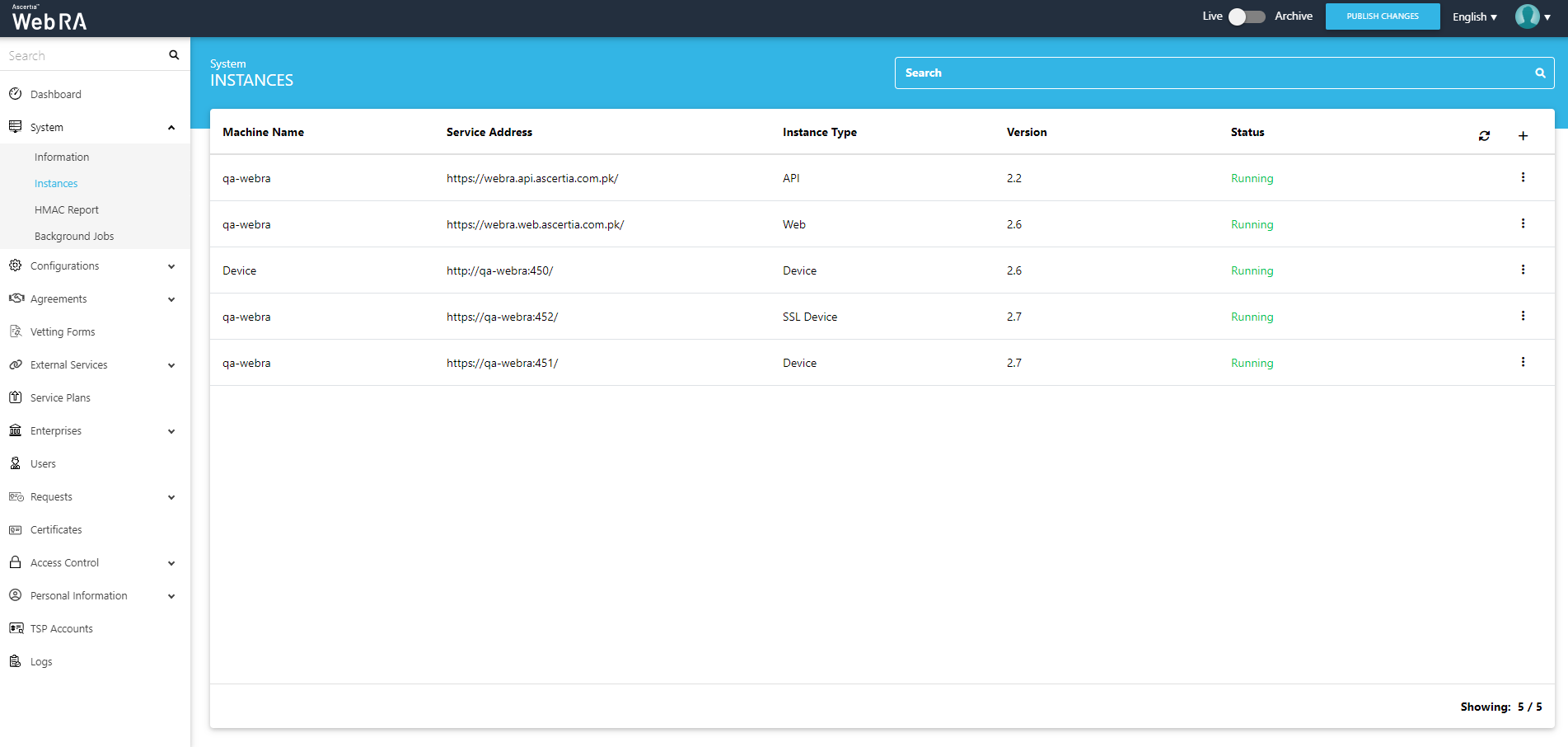Open actions menu for SSL Device row
The width and height of the screenshot is (1568, 747).
coord(1523,316)
